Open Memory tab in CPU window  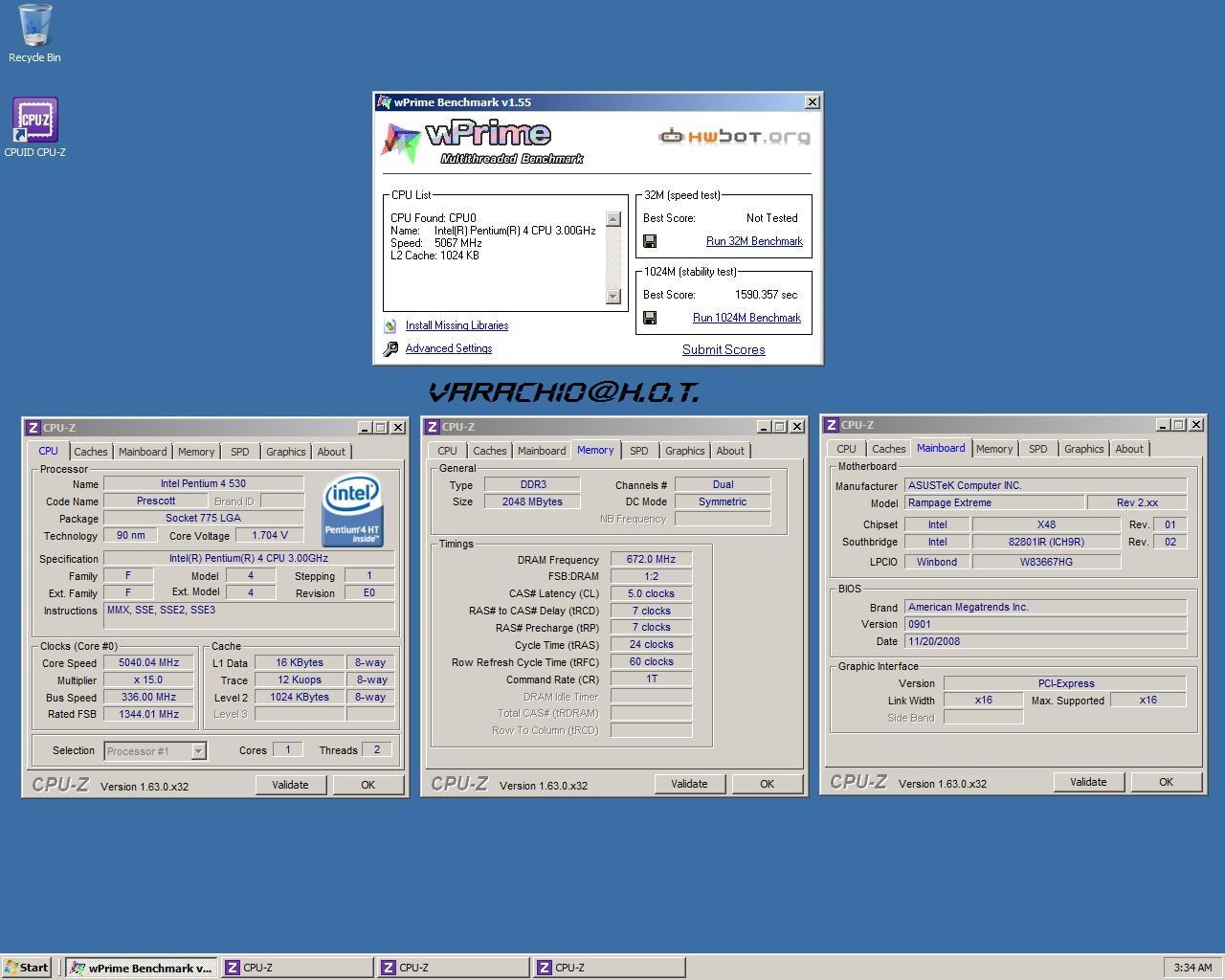tap(196, 452)
